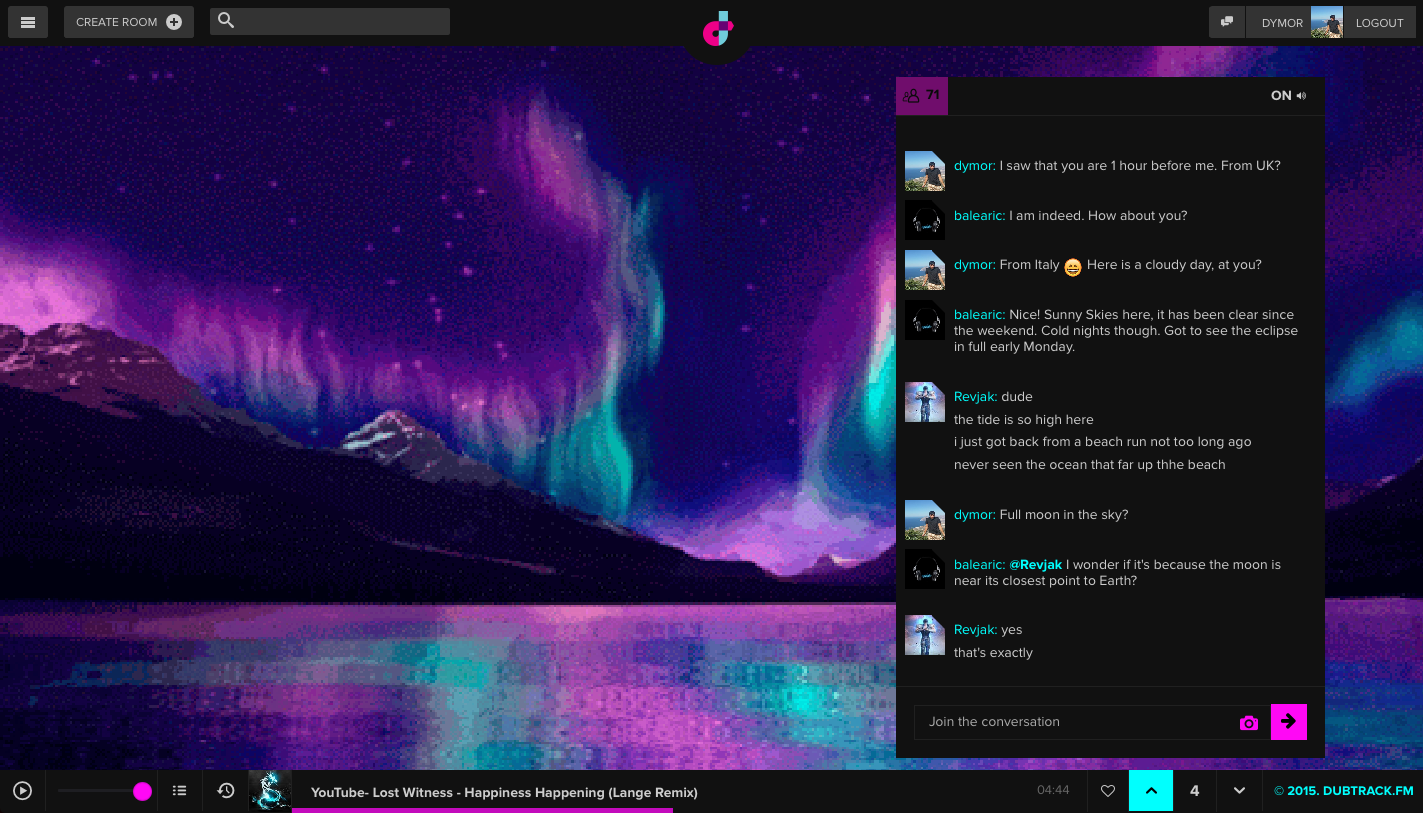Click the grinning emoji in dymor's message
Image resolution: width=1423 pixels, height=813 pixels.
point(1073,267)
